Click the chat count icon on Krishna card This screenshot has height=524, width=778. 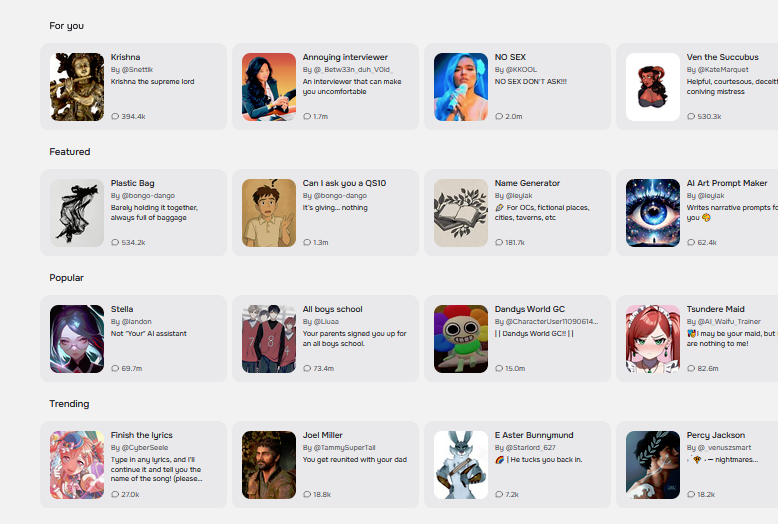tap(115, 117)
